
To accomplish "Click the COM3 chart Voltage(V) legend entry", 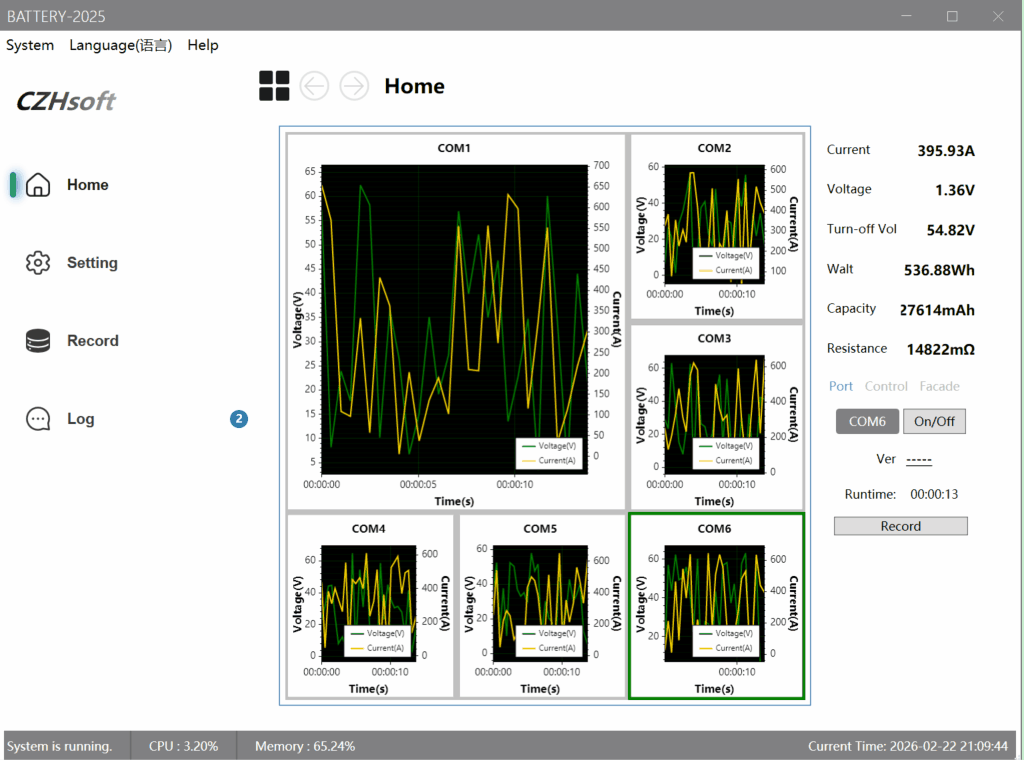I will [725, 446].
